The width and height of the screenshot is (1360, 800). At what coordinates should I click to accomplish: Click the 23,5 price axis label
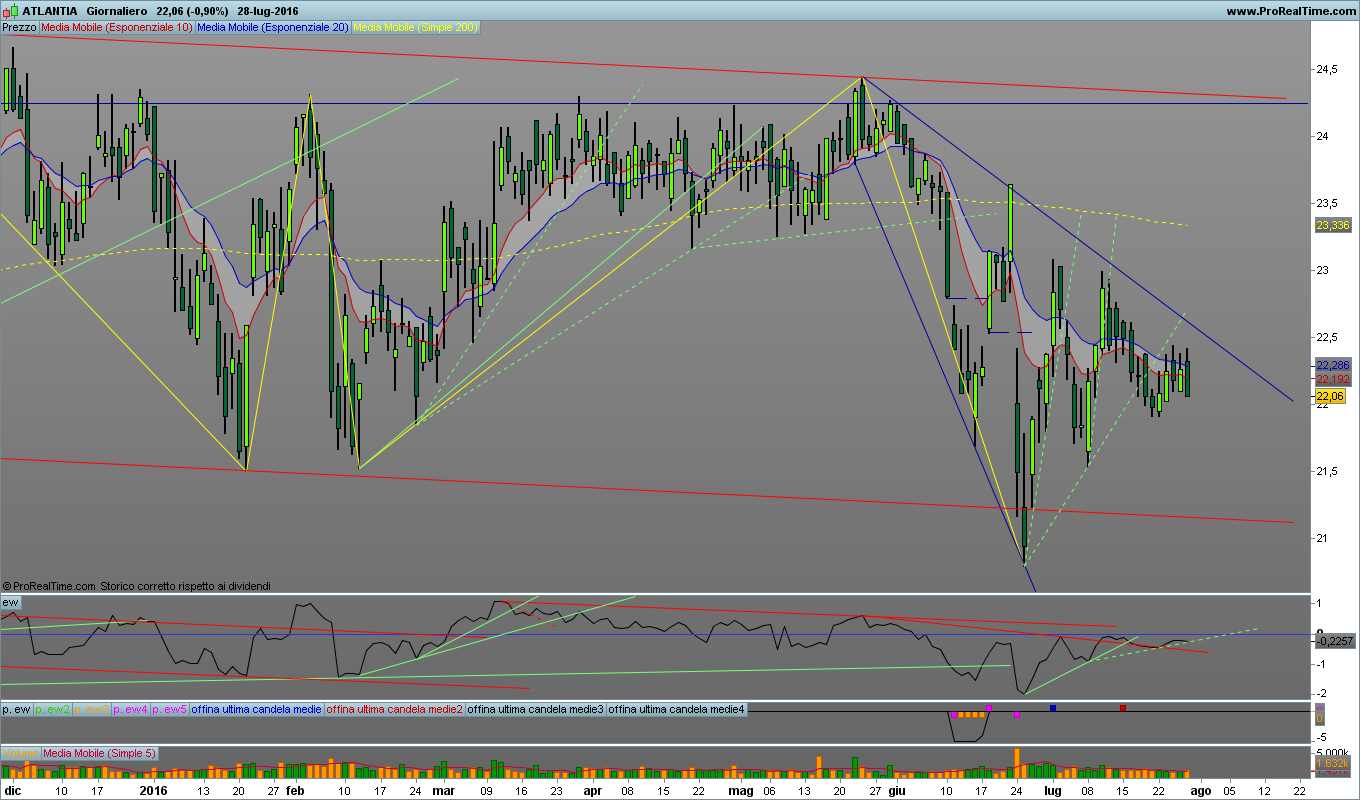[x=1328, y=203]
